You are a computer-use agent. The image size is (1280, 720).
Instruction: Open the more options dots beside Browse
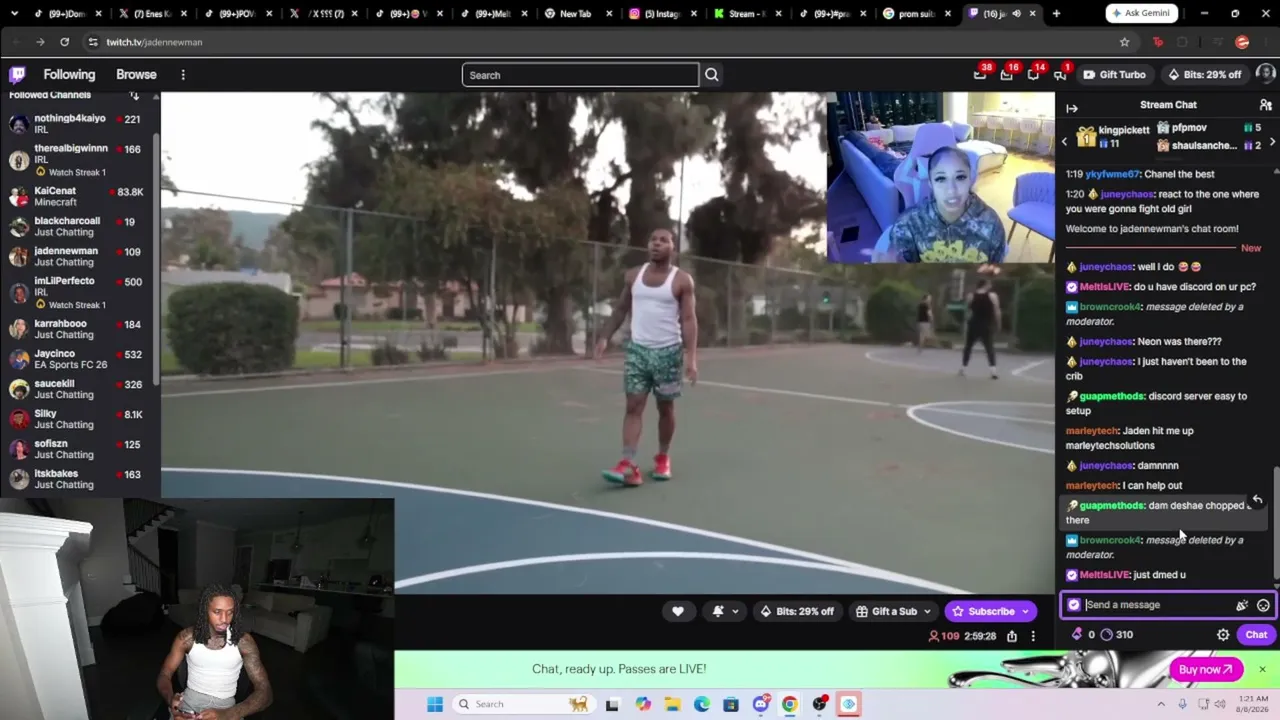(x=183, y=75)
